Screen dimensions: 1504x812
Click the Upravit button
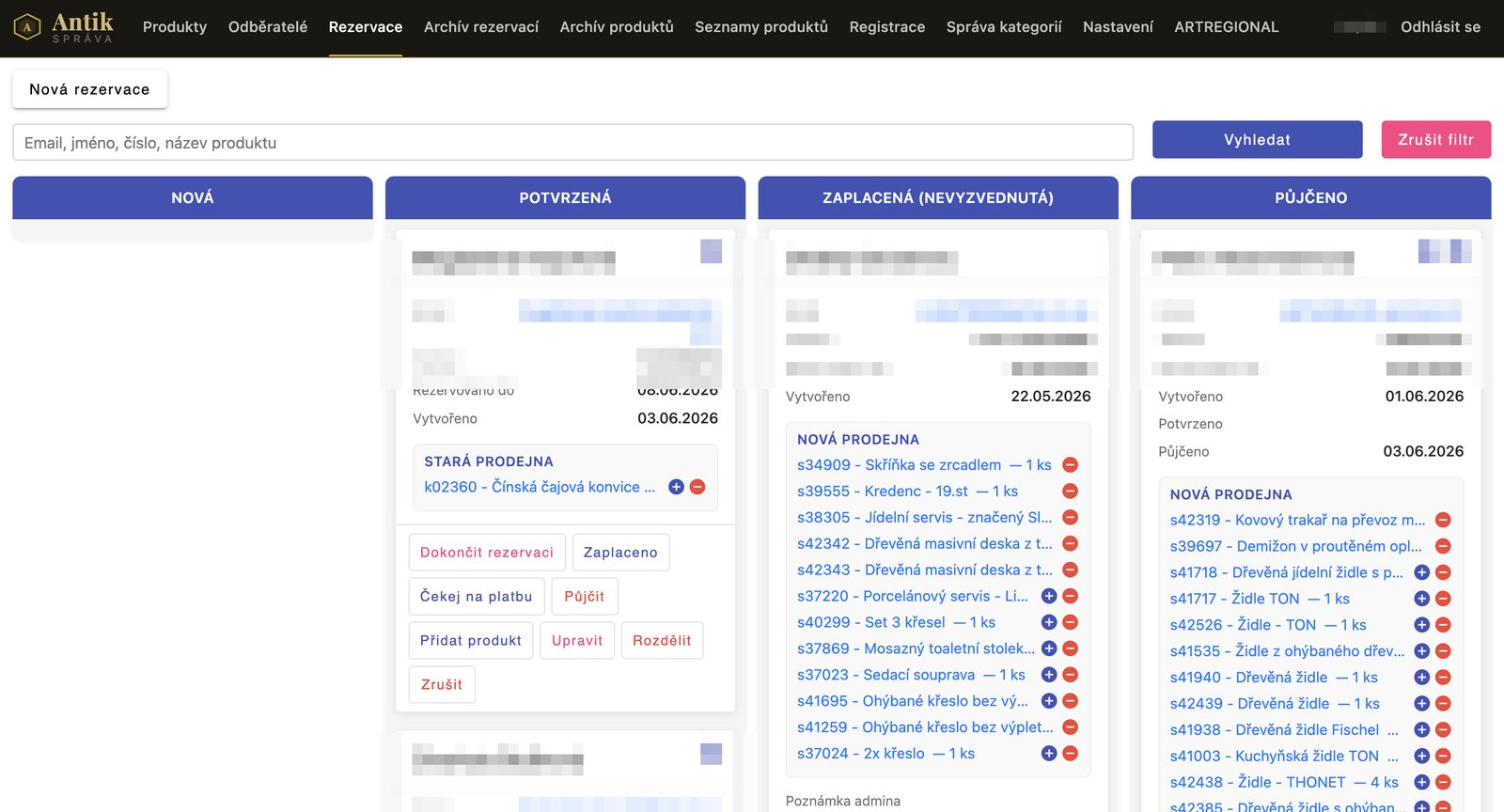pos(577,641)
